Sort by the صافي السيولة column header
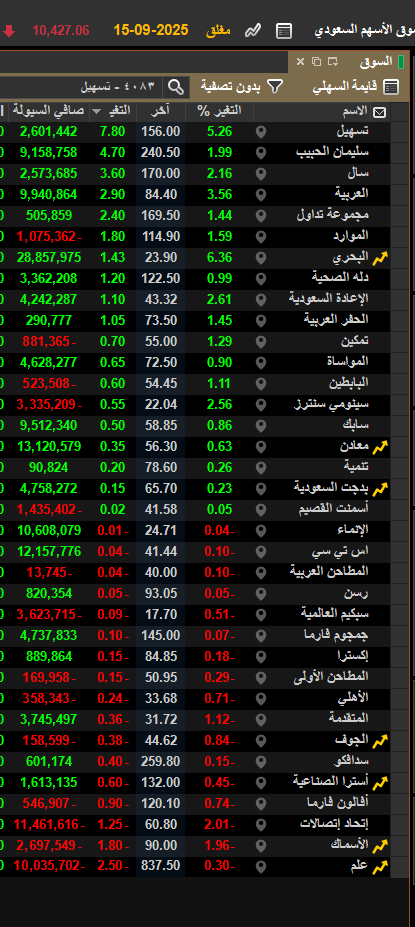The height and width of the screenshot is (927, 415). click(x=47, y=111)
